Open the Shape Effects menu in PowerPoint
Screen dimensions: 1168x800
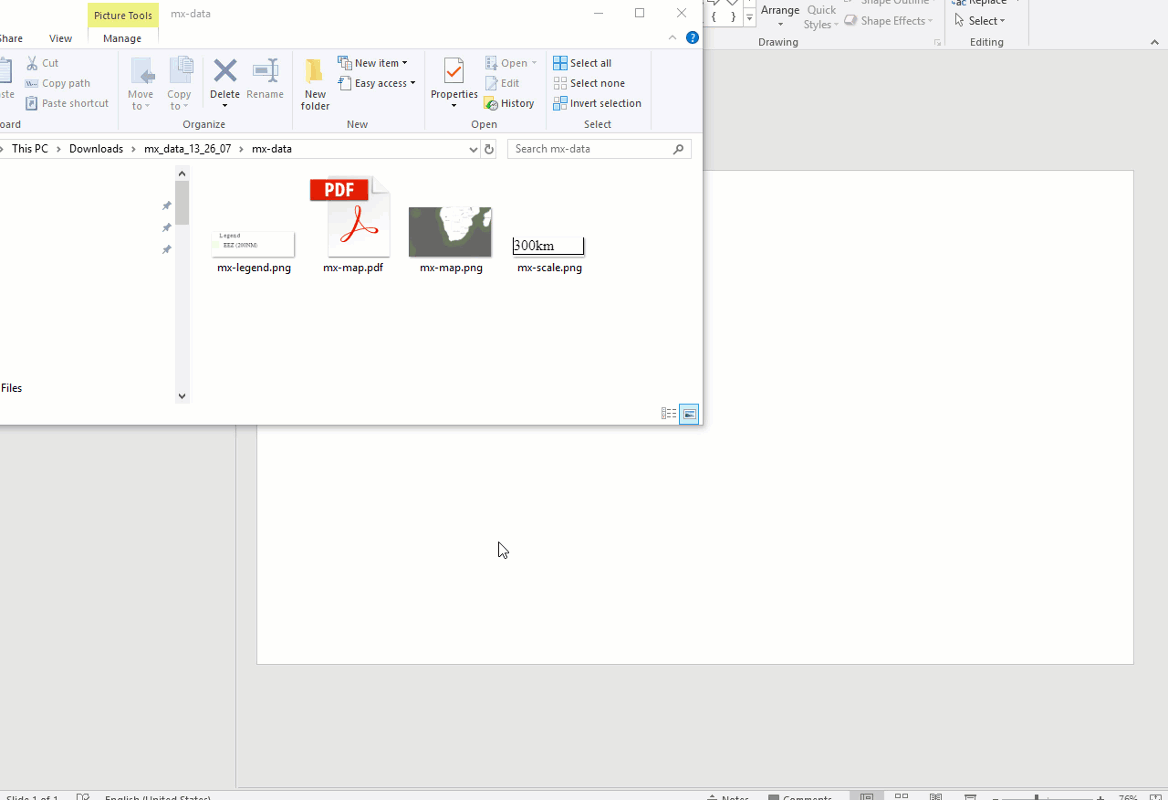(x=889, y=21)
